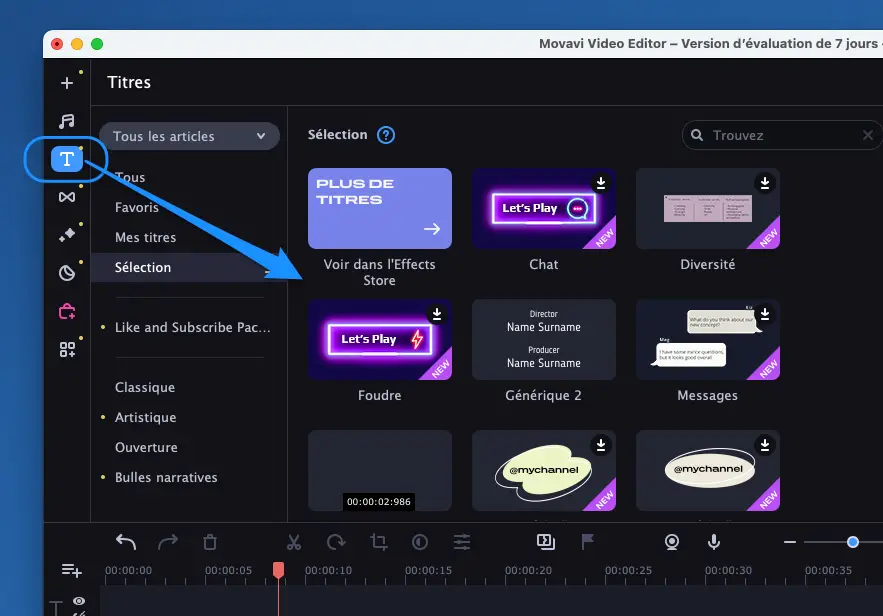Viewport: 883px width, 616px height.
Task: Open clip properties sliders icon
Action: point(462,542)
